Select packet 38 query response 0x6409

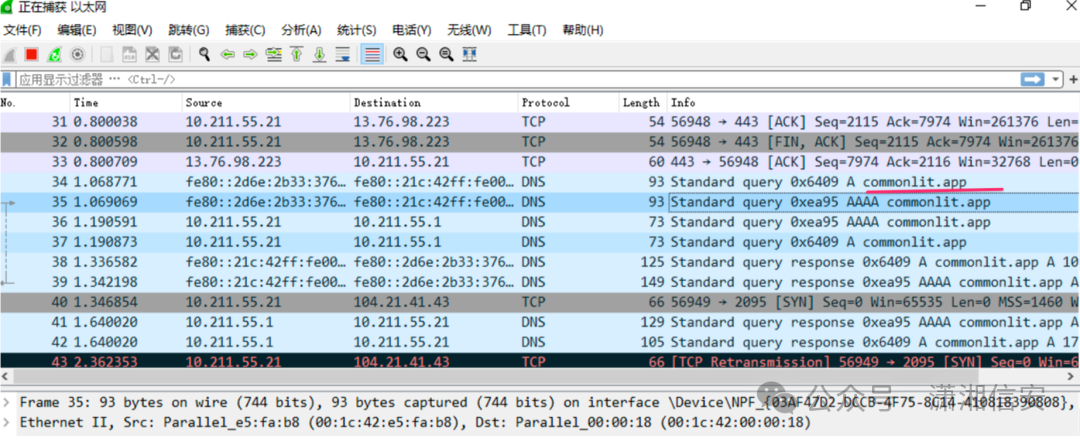540,262
